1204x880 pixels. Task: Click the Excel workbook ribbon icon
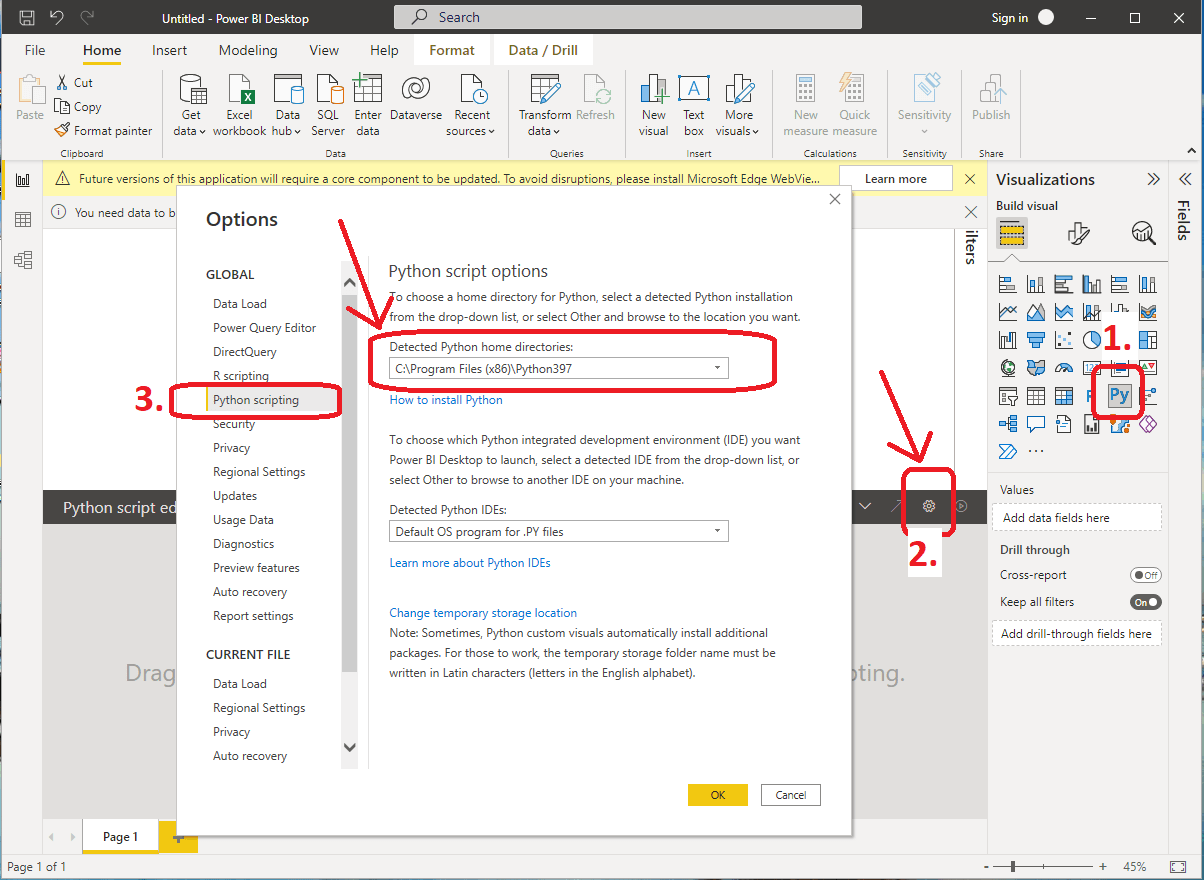coord(240,104)
